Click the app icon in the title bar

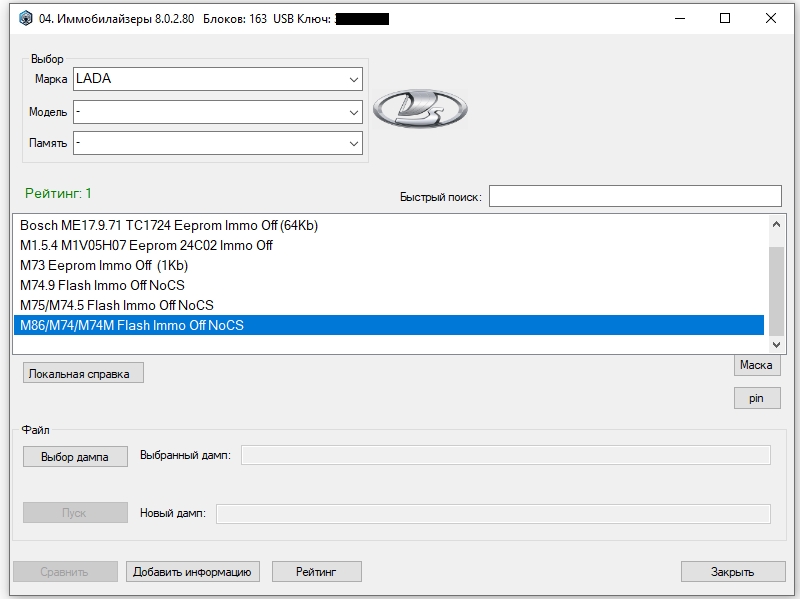26,19
